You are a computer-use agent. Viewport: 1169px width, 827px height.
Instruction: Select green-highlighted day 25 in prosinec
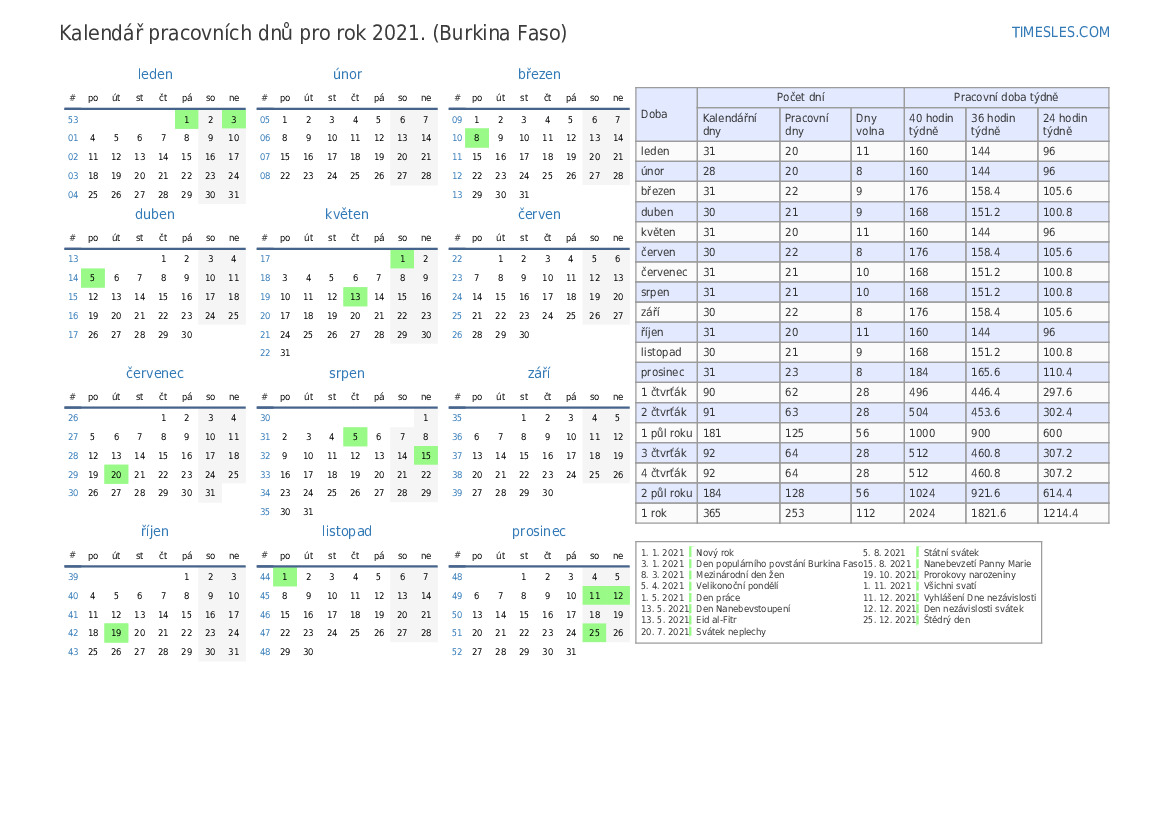(x=594, y=632)
